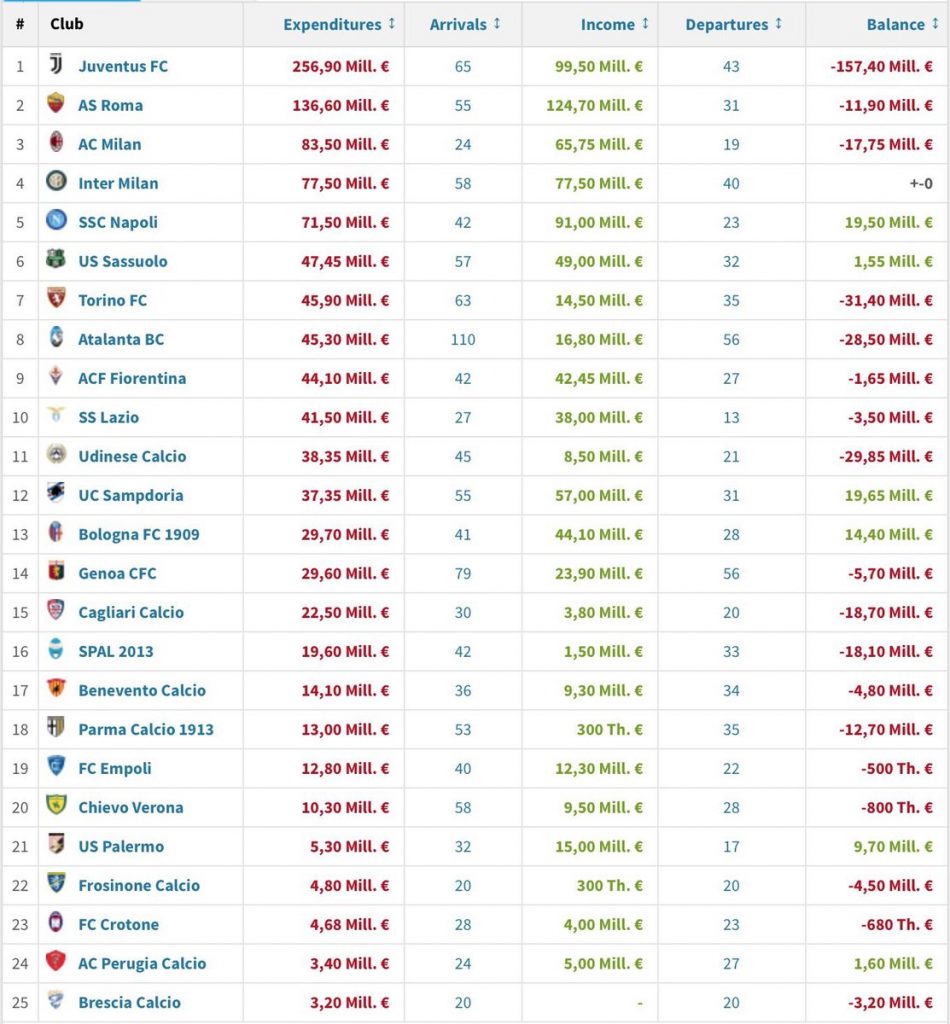Image resolution: width=950 pixels, height=1024 pixels.
Task: Sort table by Income column
Action: (x=614, y=24)
